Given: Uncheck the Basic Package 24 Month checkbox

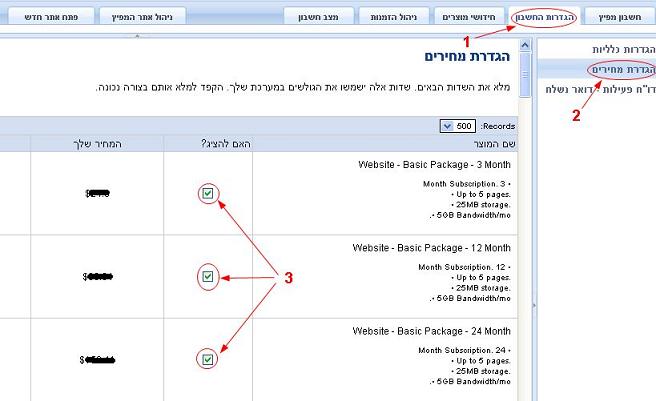Looking at the screenshot, I should [x=207, y=359].
